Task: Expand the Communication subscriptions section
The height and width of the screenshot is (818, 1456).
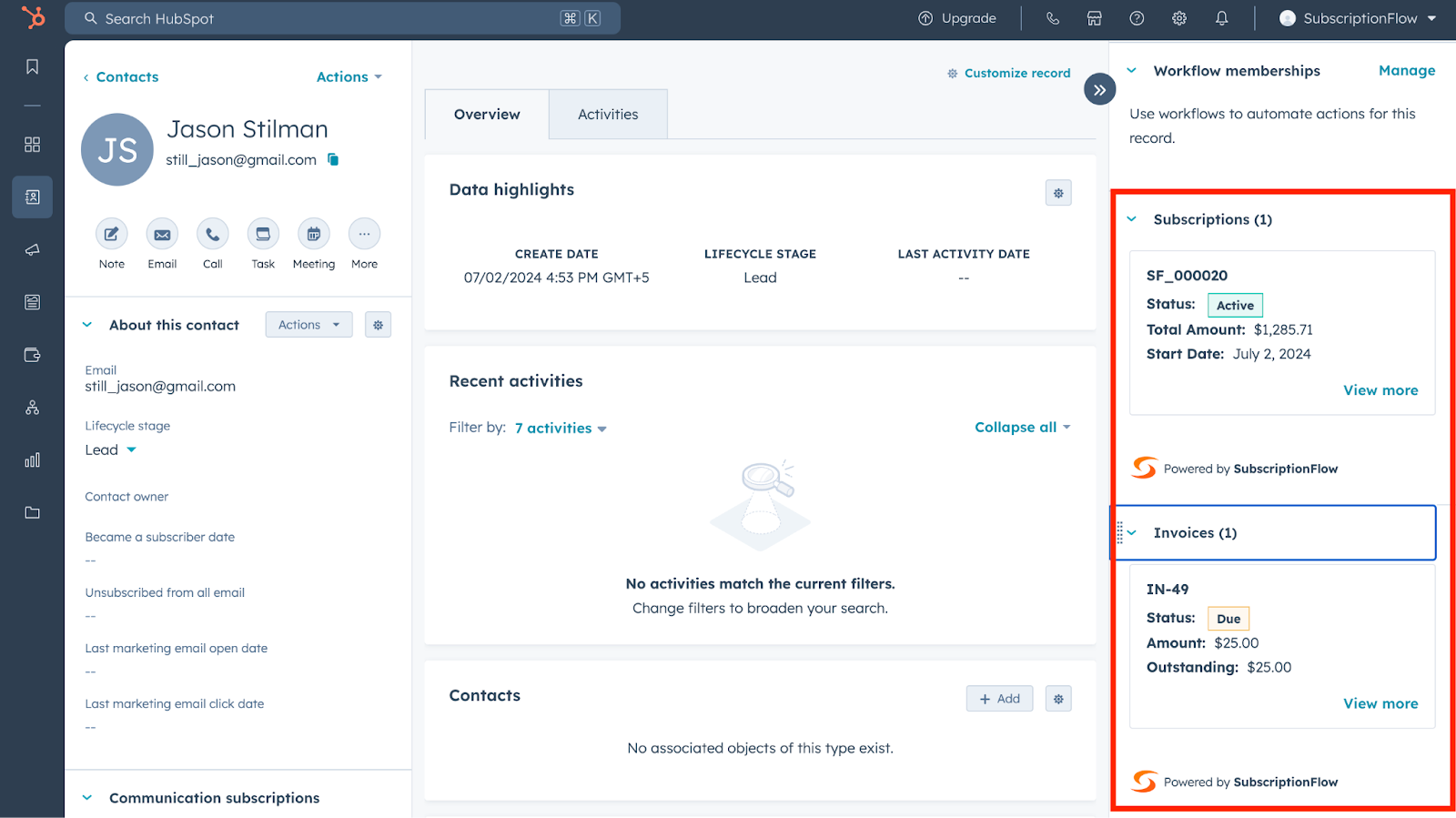Action: point(87,798)
